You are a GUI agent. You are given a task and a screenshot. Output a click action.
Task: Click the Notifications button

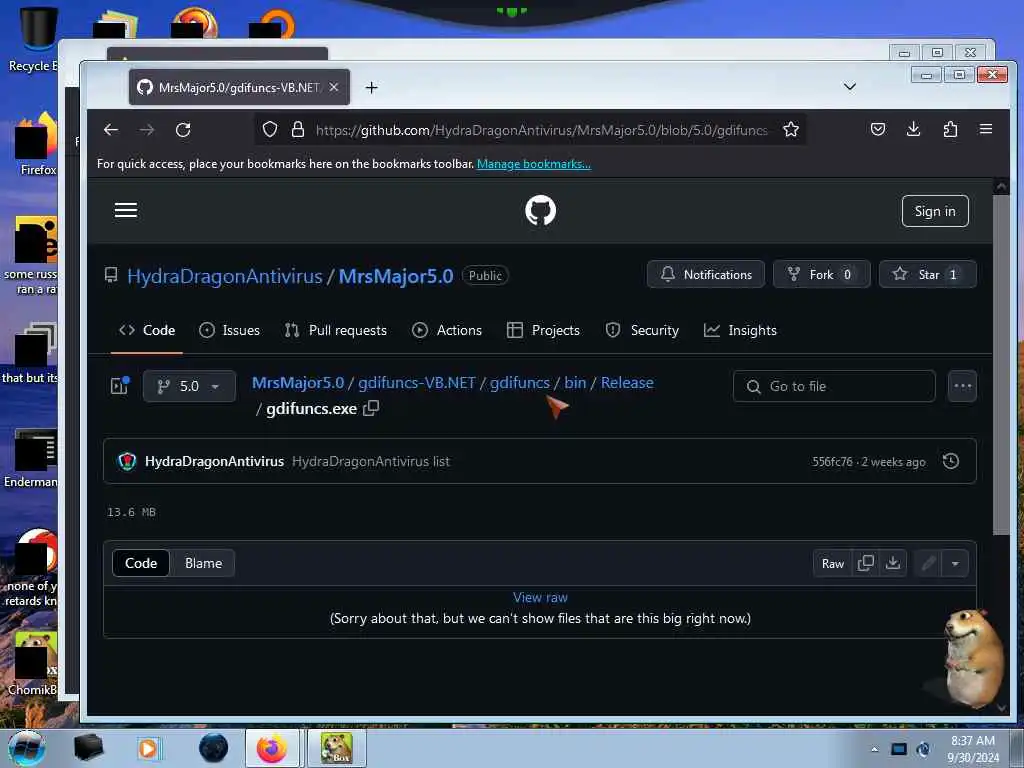tap(706, 274)
